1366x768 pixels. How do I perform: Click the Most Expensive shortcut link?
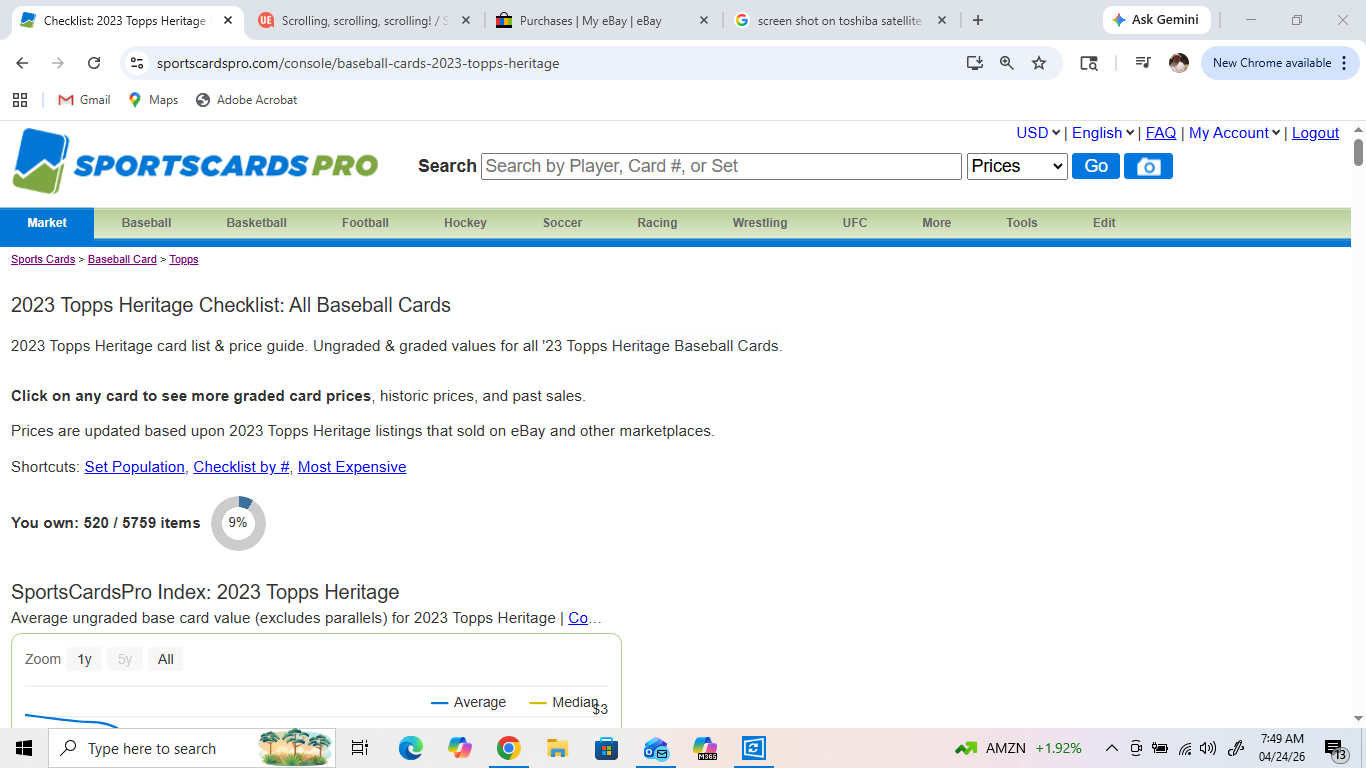(352, 467)
